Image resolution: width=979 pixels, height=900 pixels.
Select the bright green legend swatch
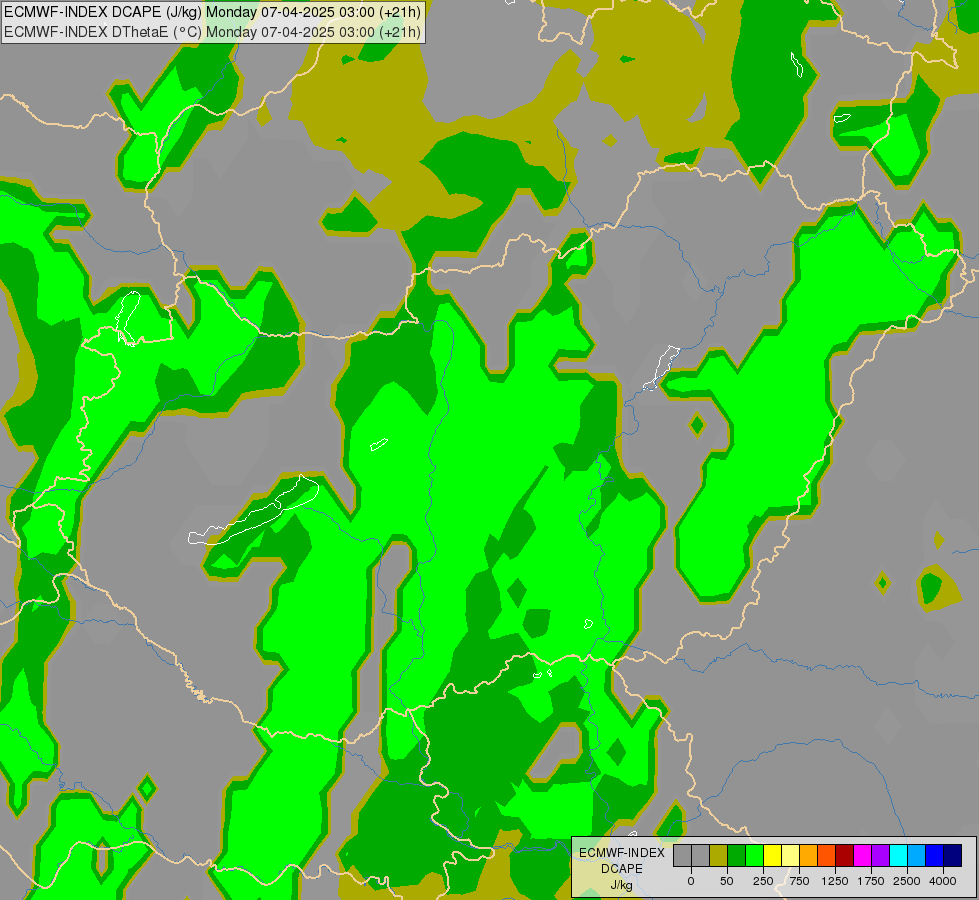click(x=754, y=856)
